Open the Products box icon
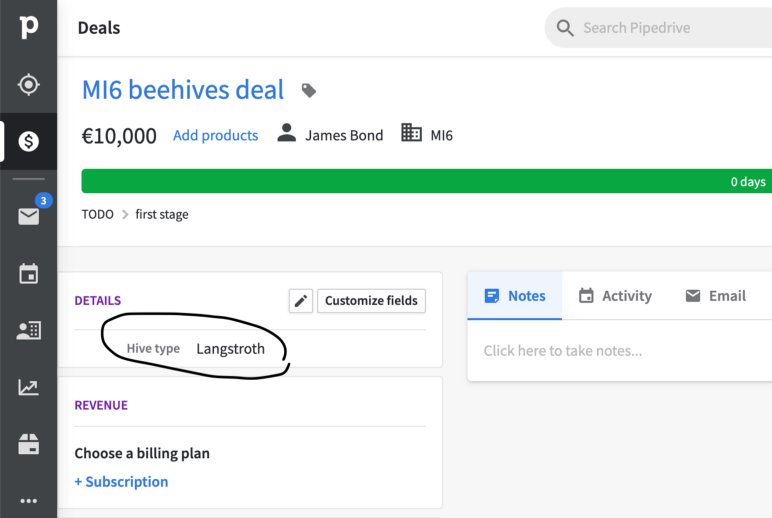Screen dimensions: 772x518 [28, 445]
